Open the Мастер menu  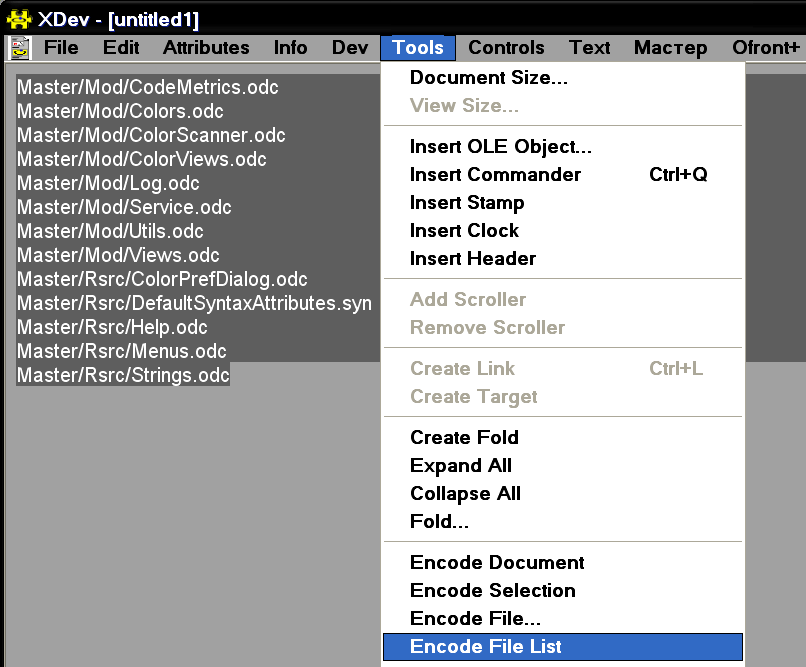(x=670, y=48)
